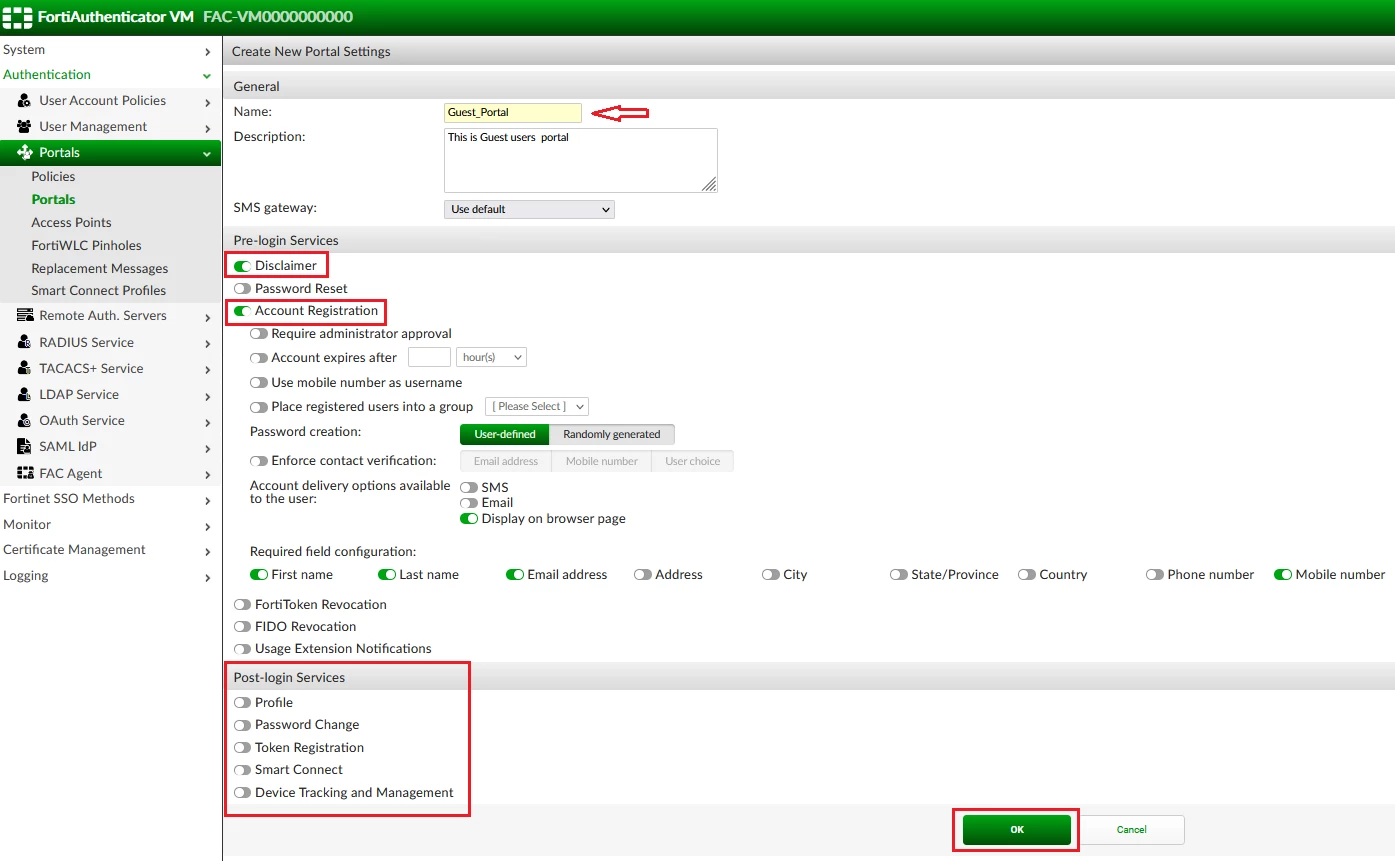1395x861 pixels.
Task: Enable Require administrator approval
Action: click(x=258, y=334)
